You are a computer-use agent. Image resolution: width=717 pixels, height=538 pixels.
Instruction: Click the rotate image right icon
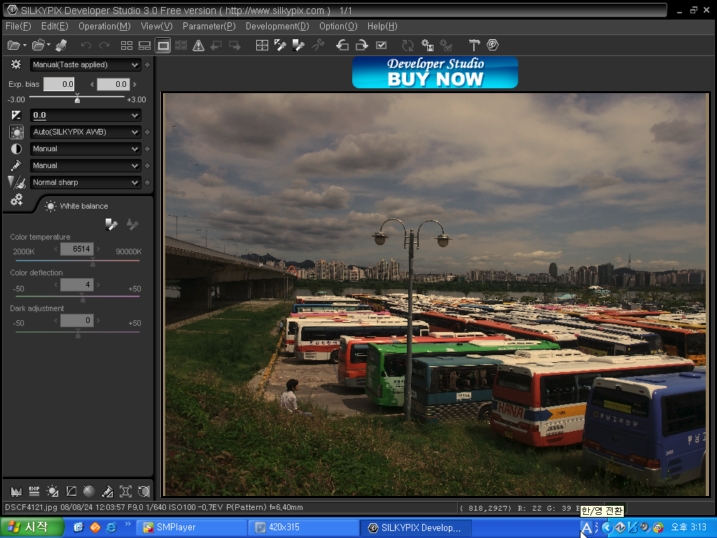[x=361, y=45]
